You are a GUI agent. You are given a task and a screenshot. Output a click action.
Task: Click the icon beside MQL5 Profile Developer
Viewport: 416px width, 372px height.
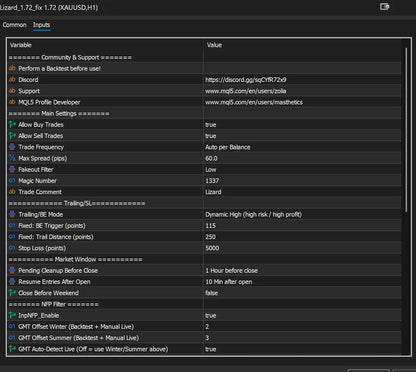(x=12, y=102)
